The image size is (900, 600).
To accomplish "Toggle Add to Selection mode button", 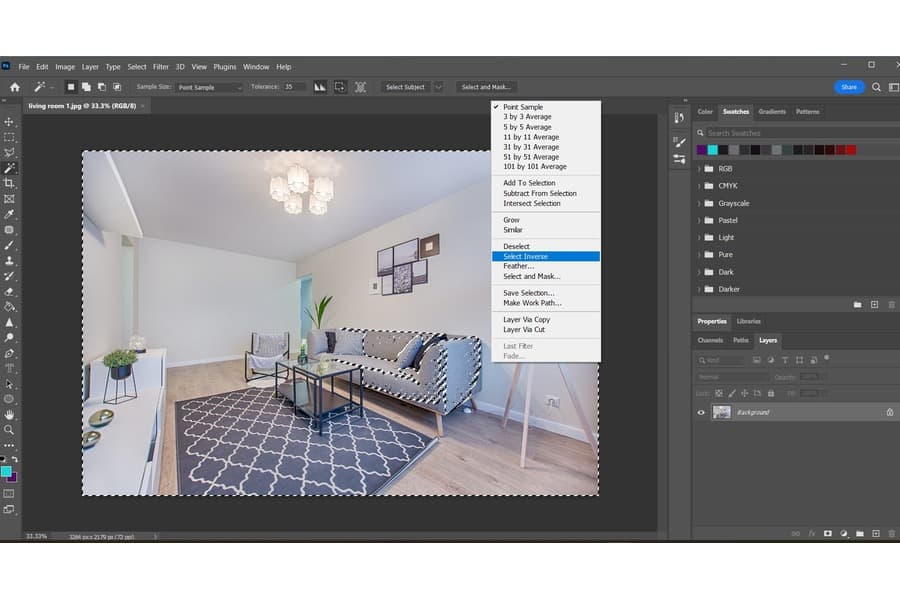I will pos(86,87).
